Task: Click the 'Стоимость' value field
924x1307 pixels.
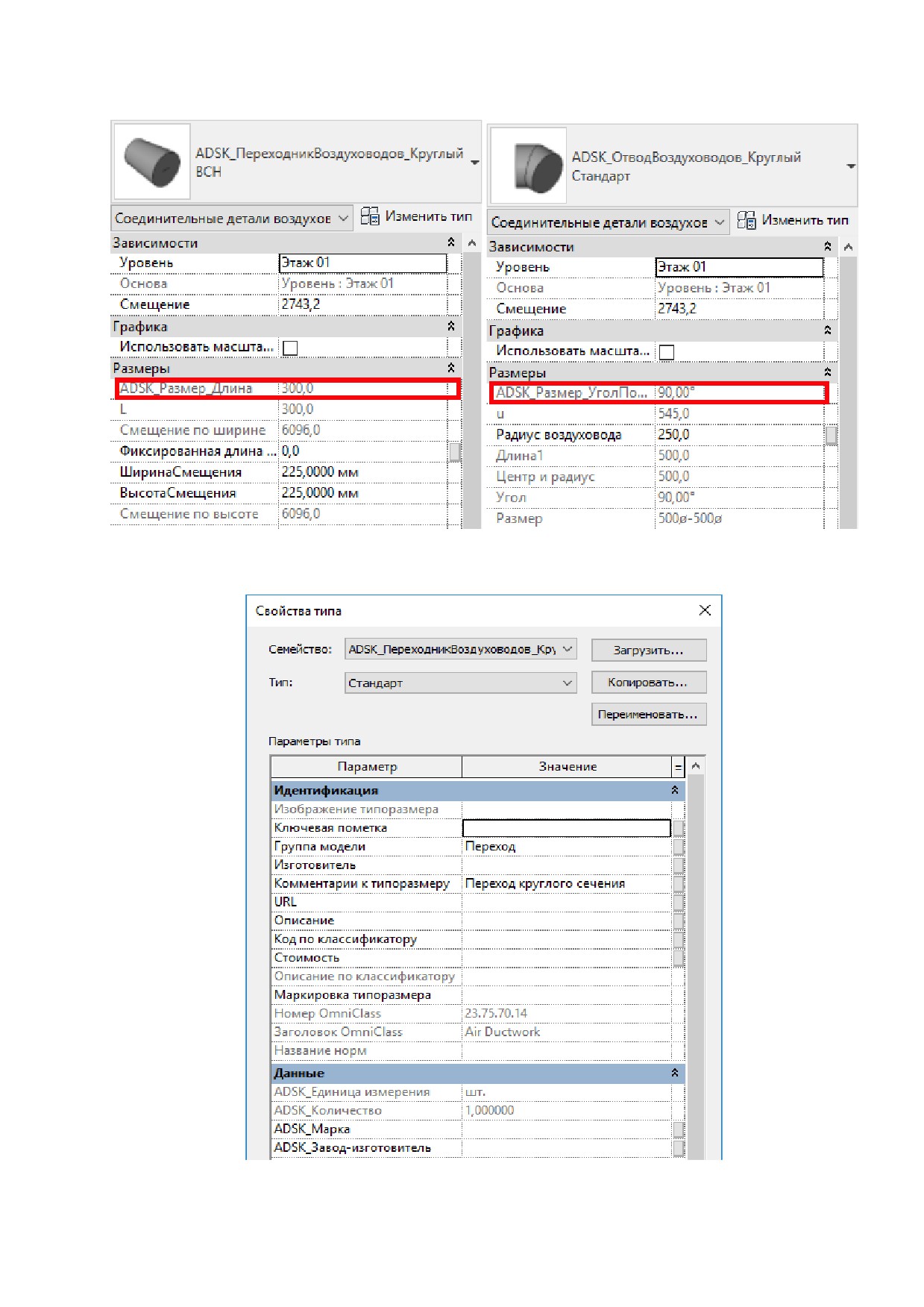Action: [567, 958]
